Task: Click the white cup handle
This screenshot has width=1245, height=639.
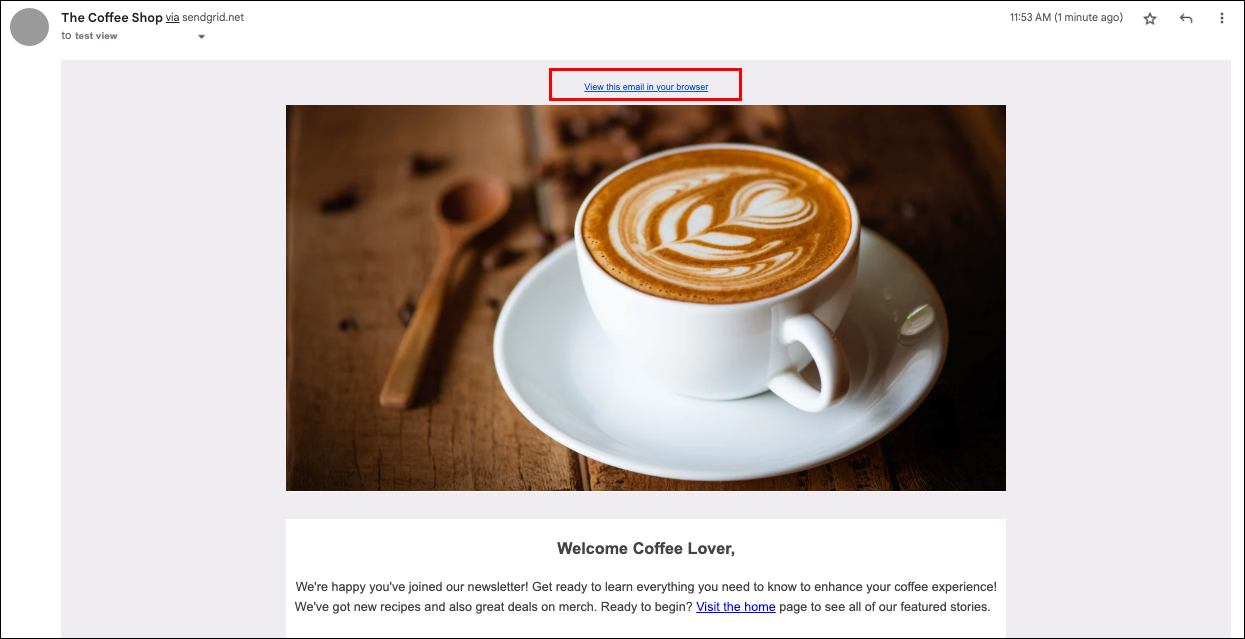Action: (810, 362)
